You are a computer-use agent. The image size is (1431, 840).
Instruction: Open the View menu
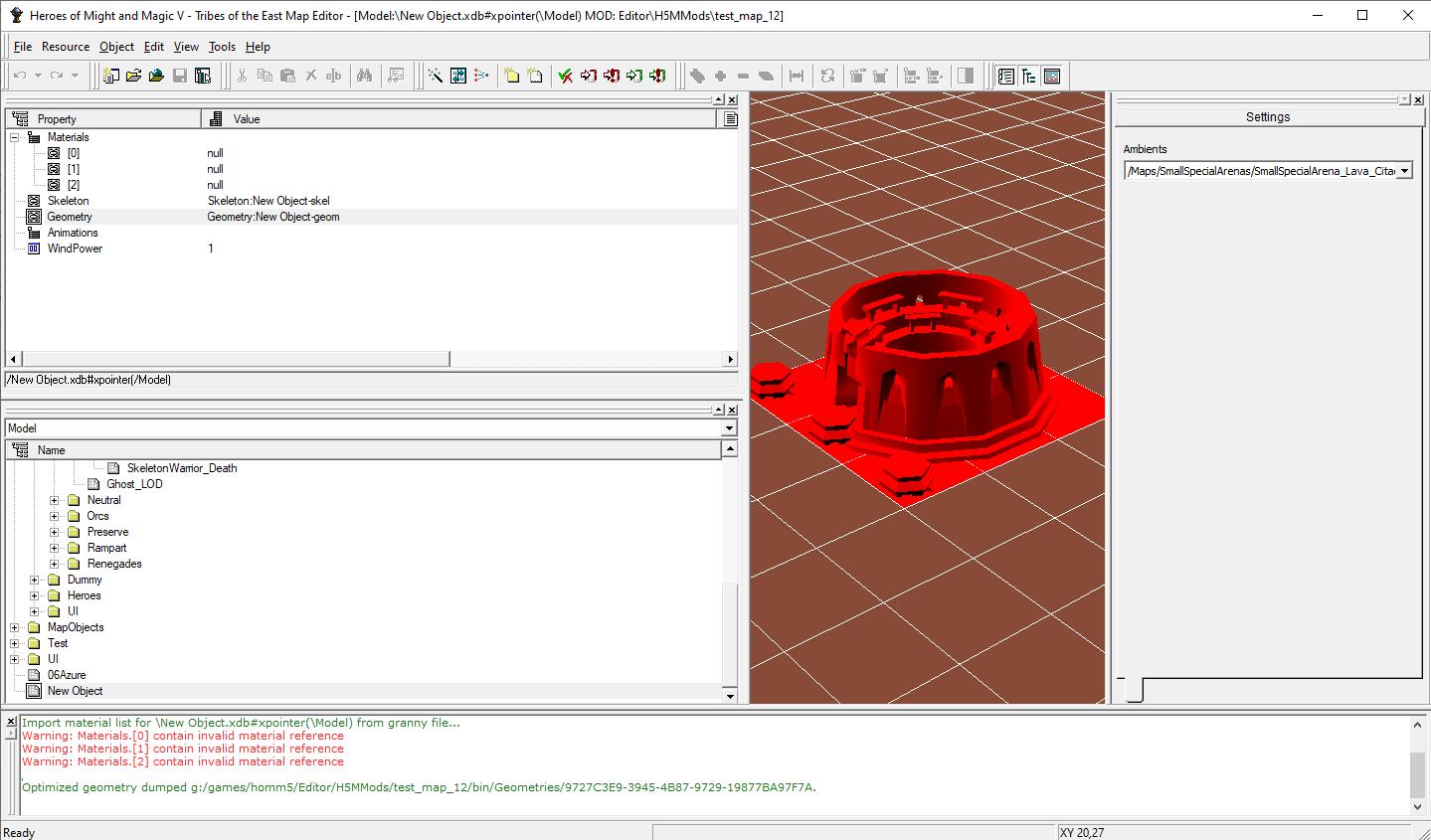coord(186,47)
